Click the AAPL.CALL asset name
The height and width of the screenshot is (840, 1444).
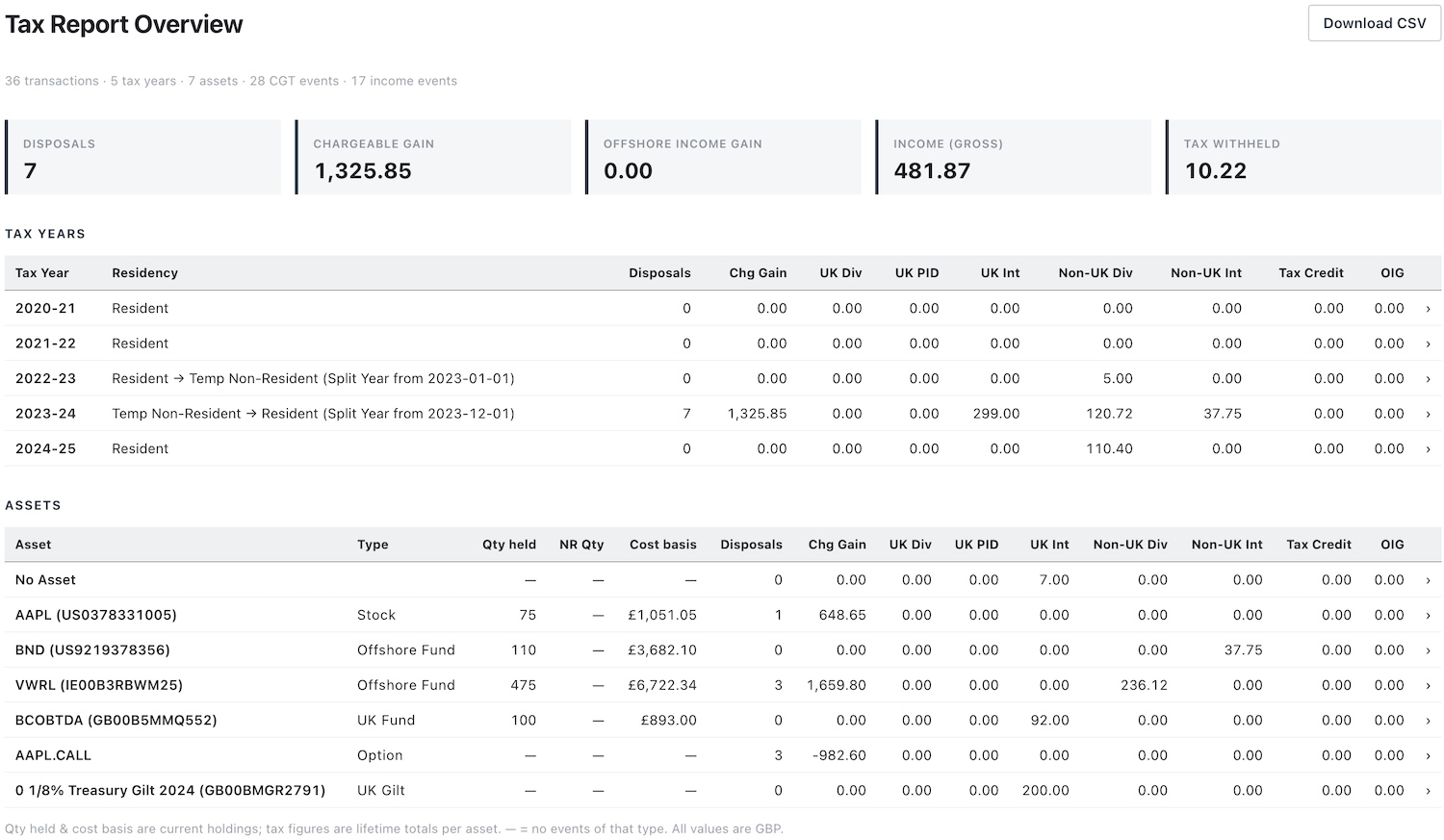tap(53, 755)
